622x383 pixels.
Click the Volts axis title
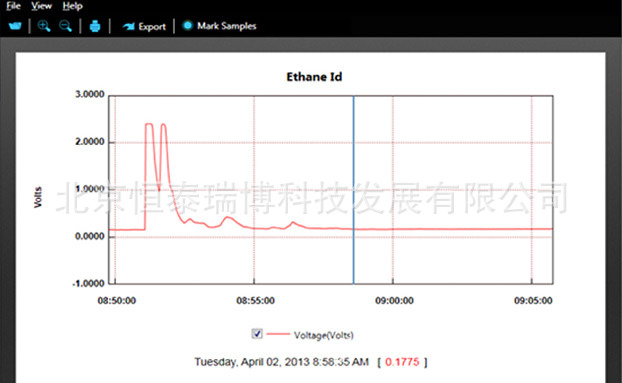pyautogui.click(x=38, y=197)
